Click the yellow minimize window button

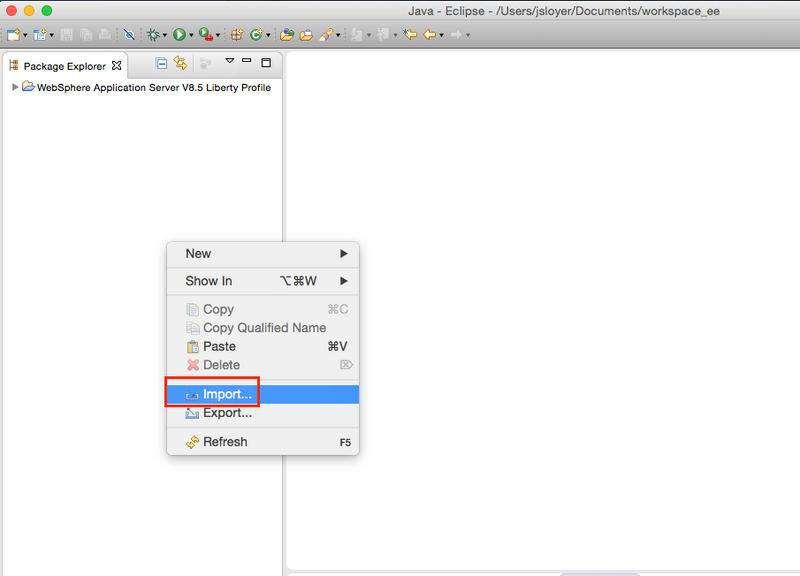coord(29,10)
